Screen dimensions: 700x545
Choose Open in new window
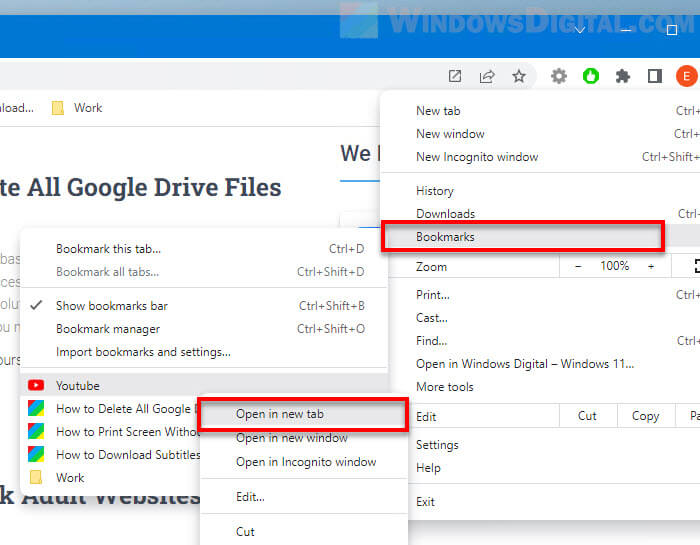pyautogui.click(x=304, y=438)
